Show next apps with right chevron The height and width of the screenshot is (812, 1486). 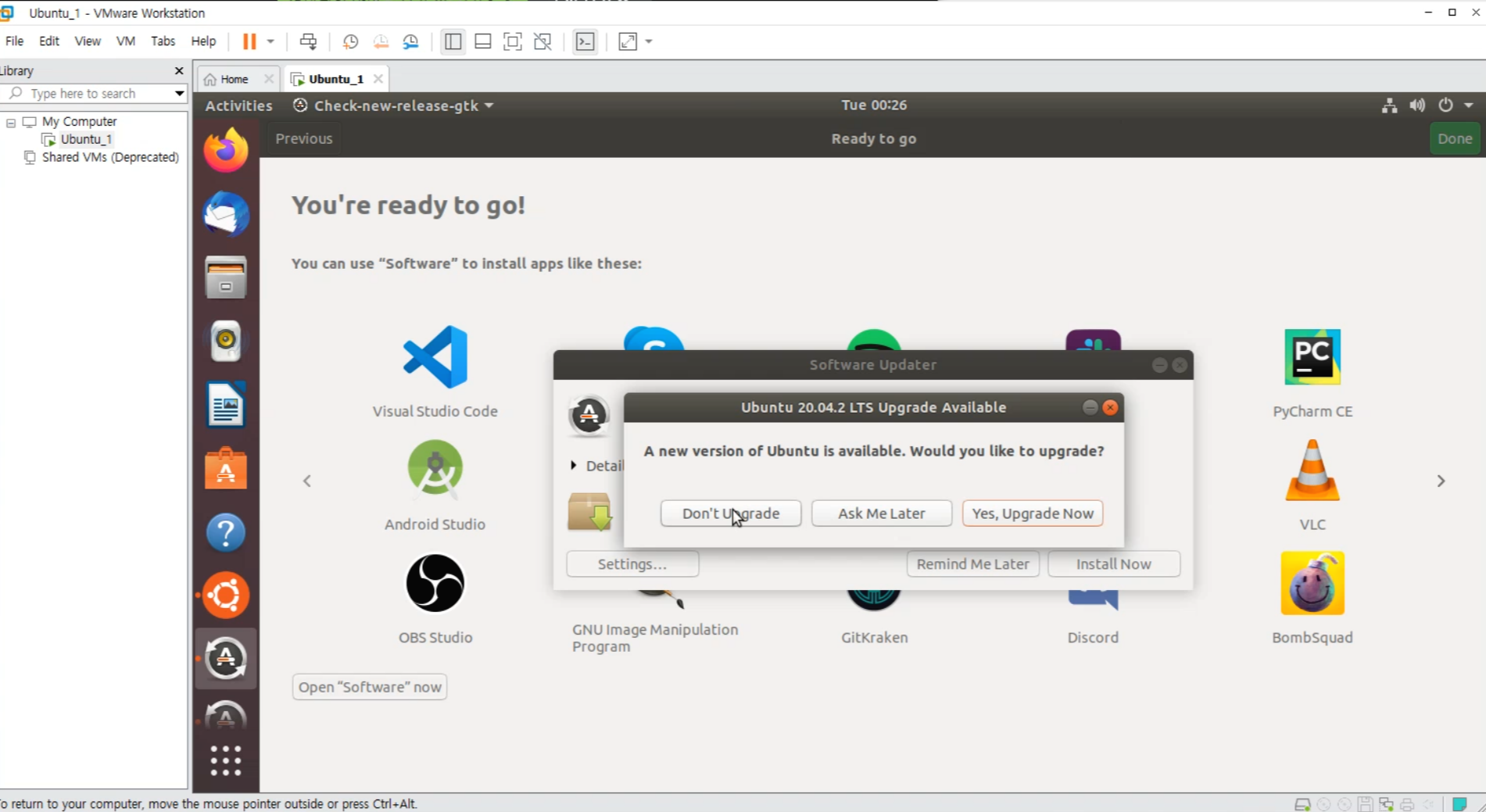(x=1441, y=481)
